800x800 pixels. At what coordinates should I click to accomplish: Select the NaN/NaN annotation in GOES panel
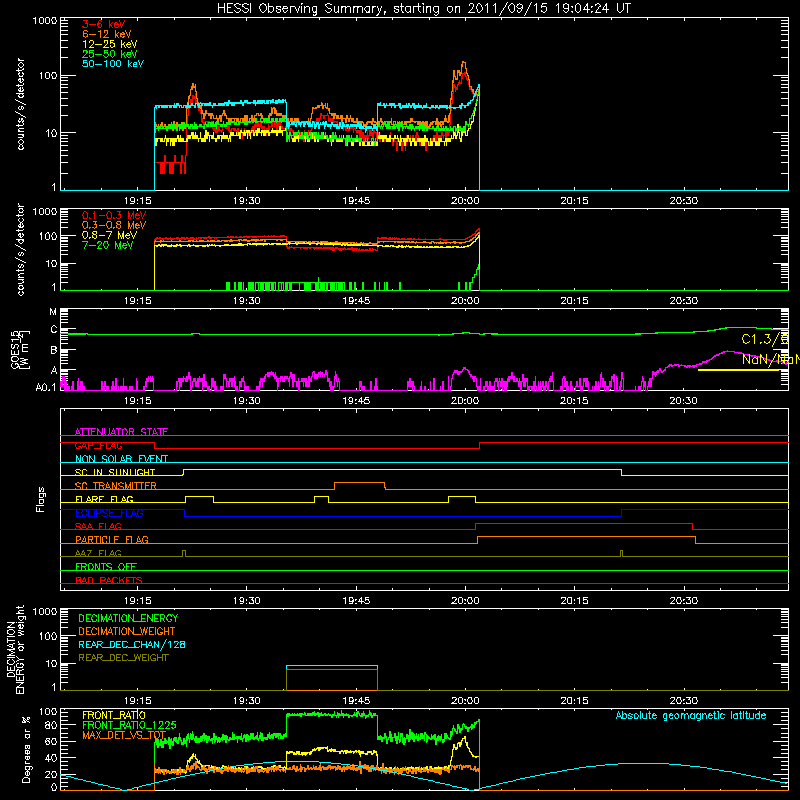[x=770, y=359]
